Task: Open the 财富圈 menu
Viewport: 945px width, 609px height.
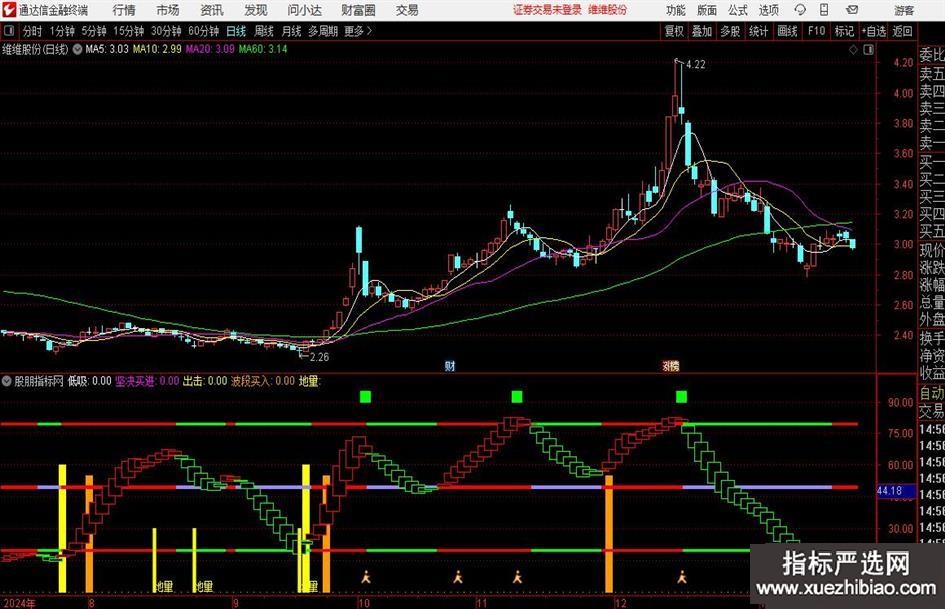Action: (358, 10)
